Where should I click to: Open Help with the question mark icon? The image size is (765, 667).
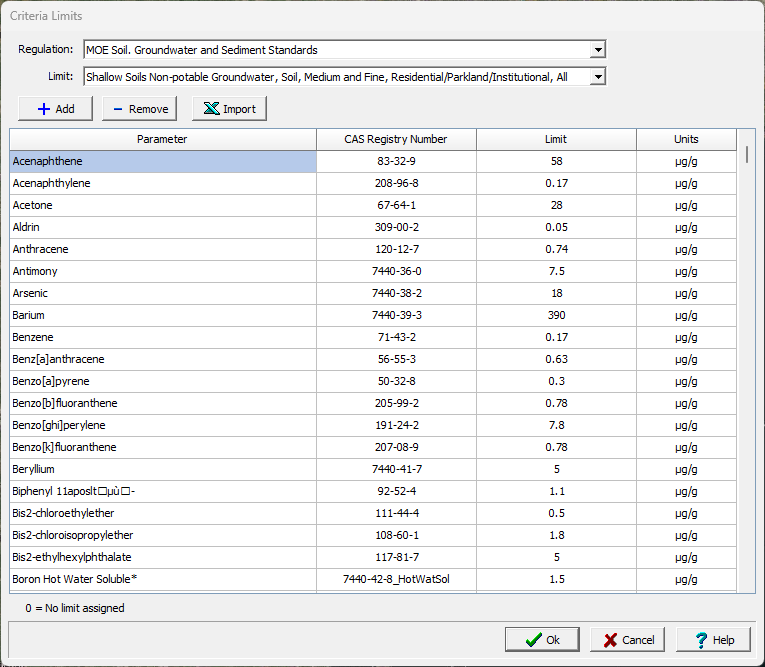(x=713, y=640)
